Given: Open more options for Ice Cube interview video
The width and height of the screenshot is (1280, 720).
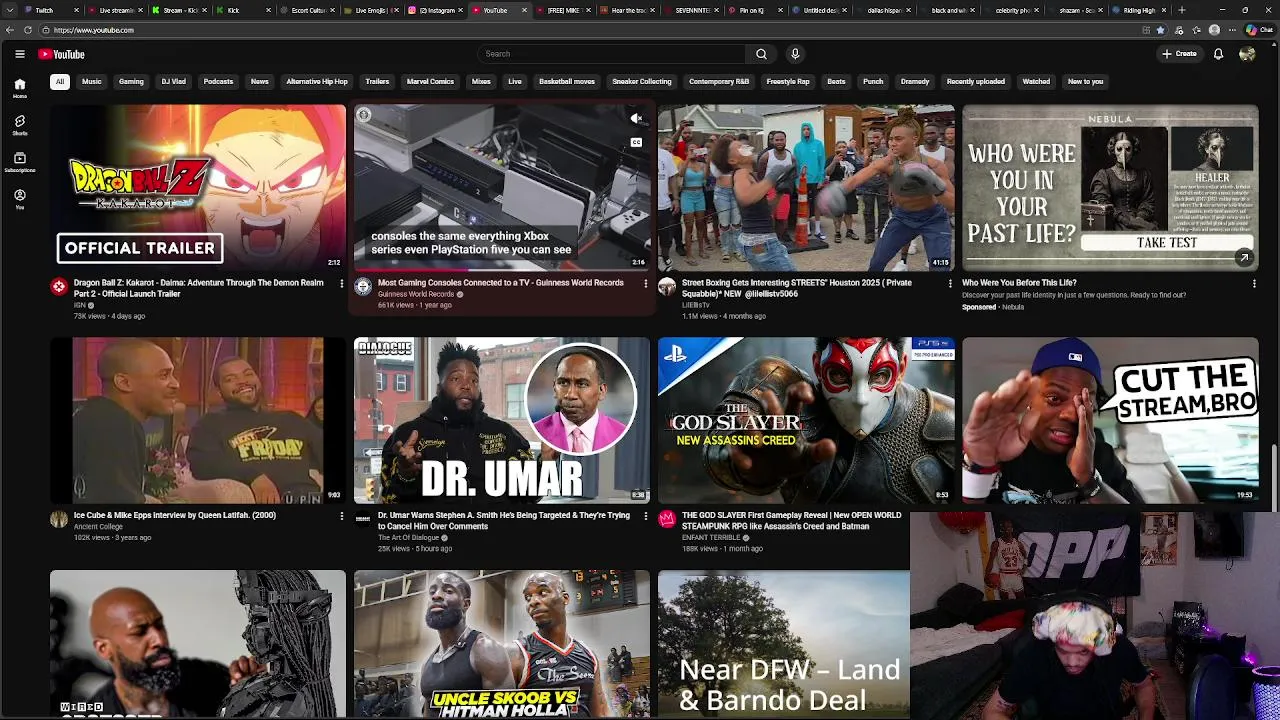Looking at the screenshot, I should point(341,516).
